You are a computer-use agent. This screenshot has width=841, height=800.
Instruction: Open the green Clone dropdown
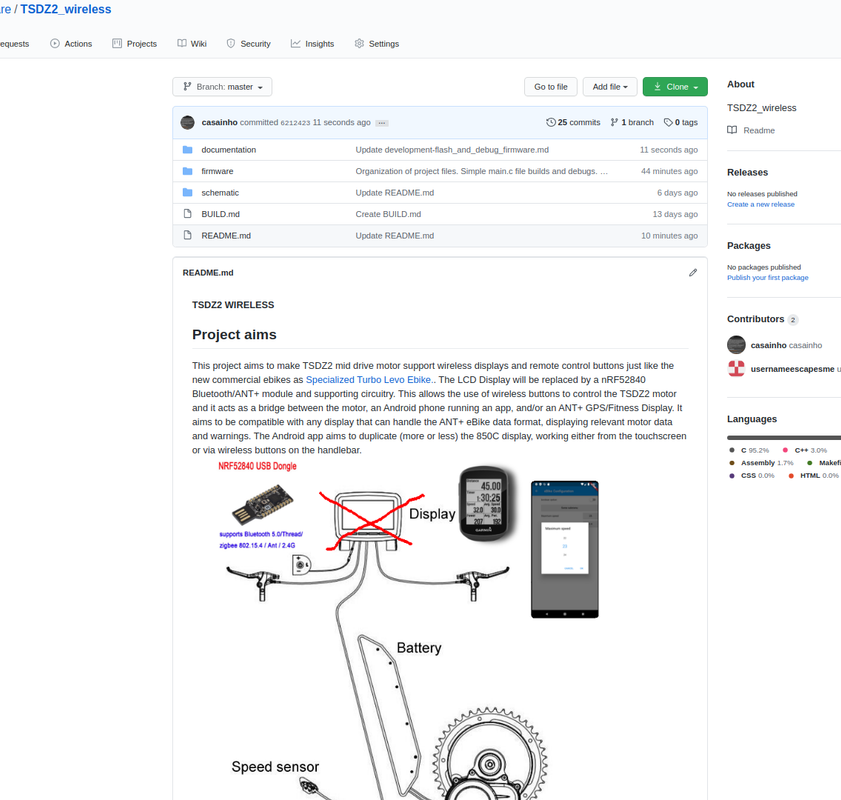point(675,87)
